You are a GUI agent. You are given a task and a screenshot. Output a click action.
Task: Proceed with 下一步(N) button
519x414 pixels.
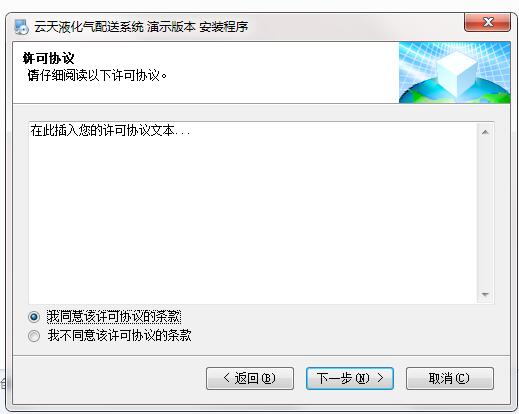(350, 378)
